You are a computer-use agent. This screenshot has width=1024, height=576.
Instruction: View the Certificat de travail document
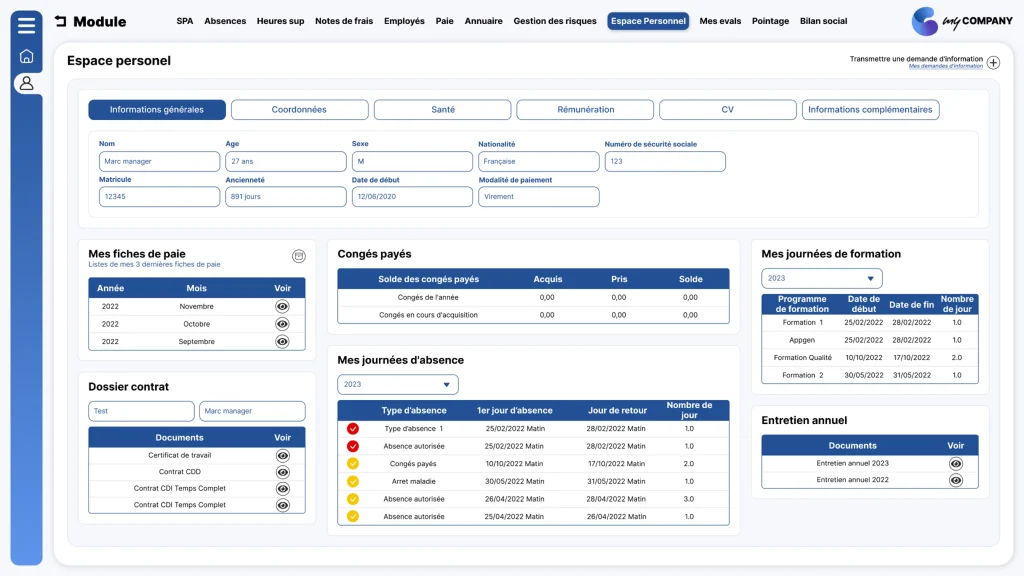tap(282, 456)
